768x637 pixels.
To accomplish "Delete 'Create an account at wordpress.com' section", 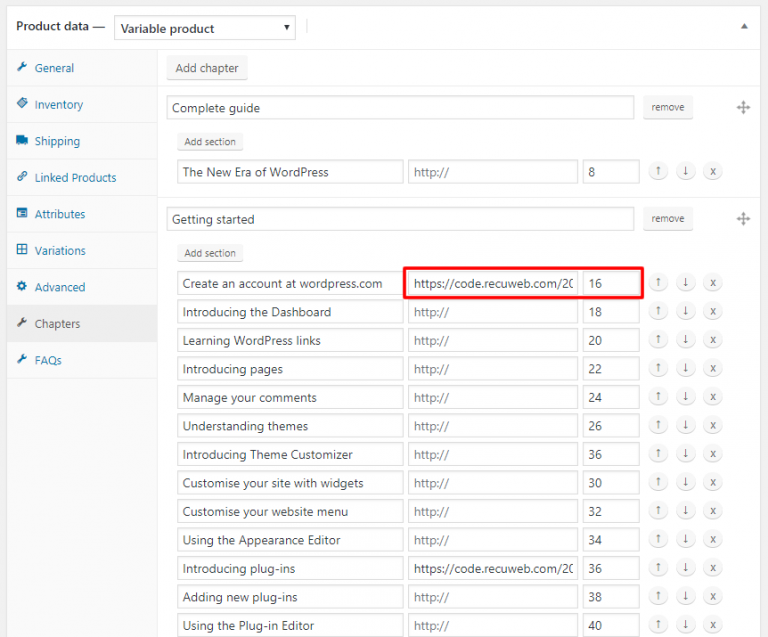I will (x=712, y=284).
